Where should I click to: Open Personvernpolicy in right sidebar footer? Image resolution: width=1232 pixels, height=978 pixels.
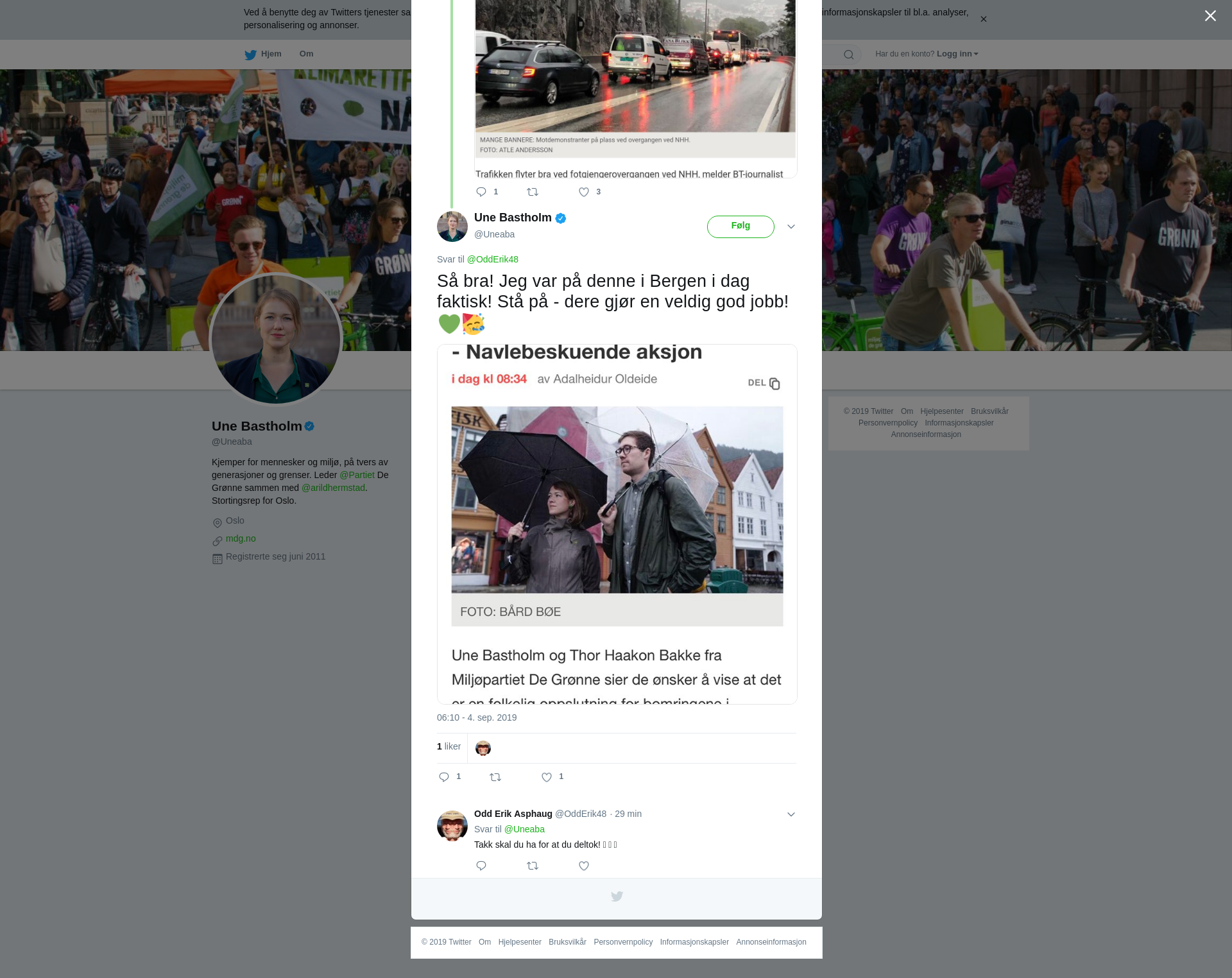click(x=888, y=423)
